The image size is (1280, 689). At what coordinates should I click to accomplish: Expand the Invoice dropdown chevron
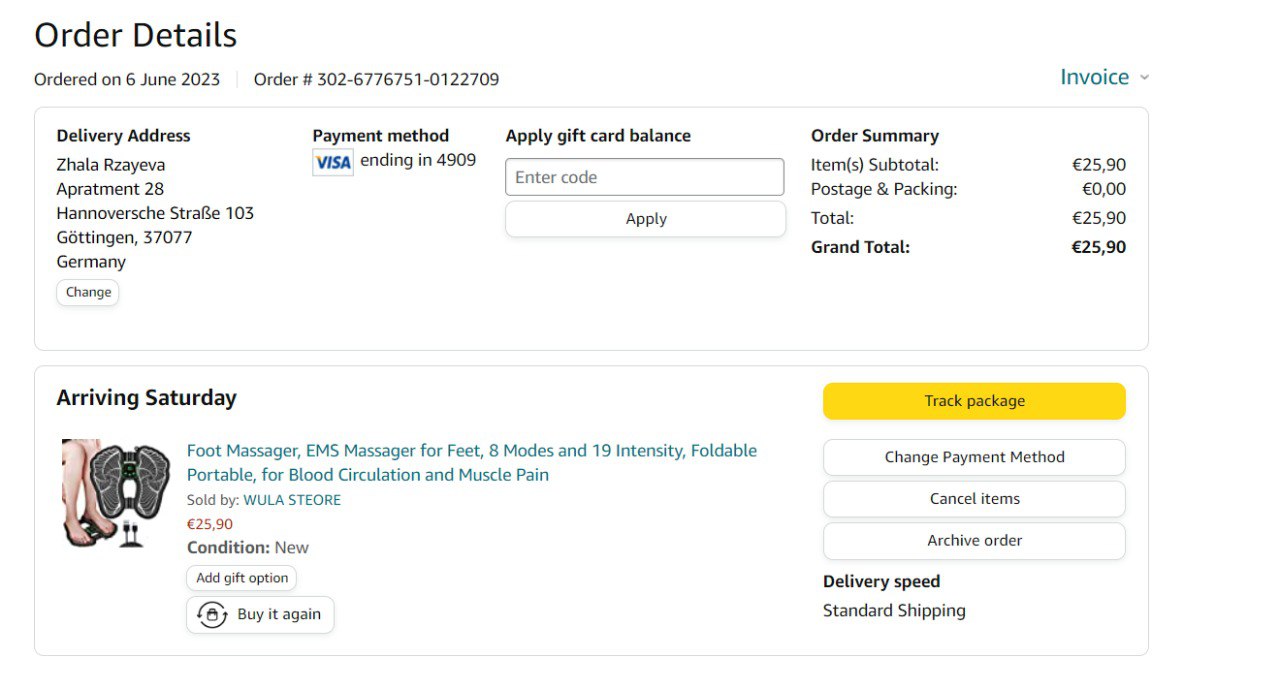coord(1144,78)
